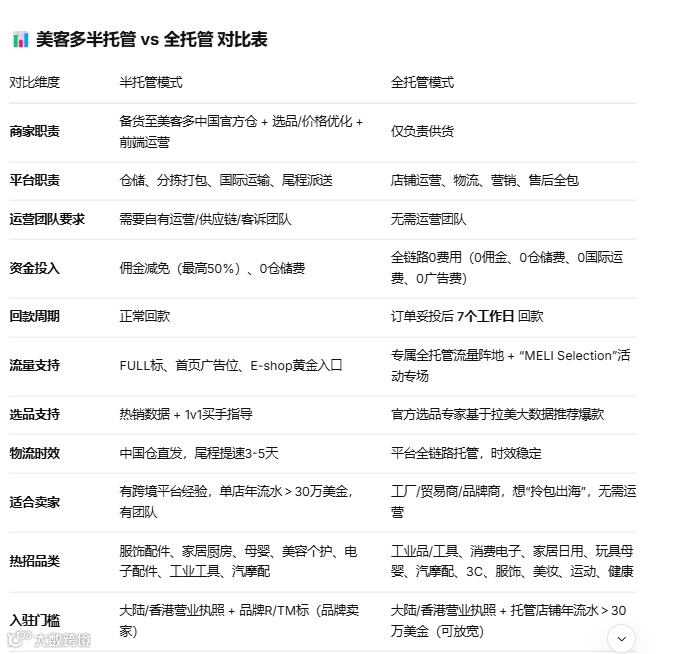Click the bar chart icon beside title
The width and height of the screenshot is (685, 654).
(21, 39)
